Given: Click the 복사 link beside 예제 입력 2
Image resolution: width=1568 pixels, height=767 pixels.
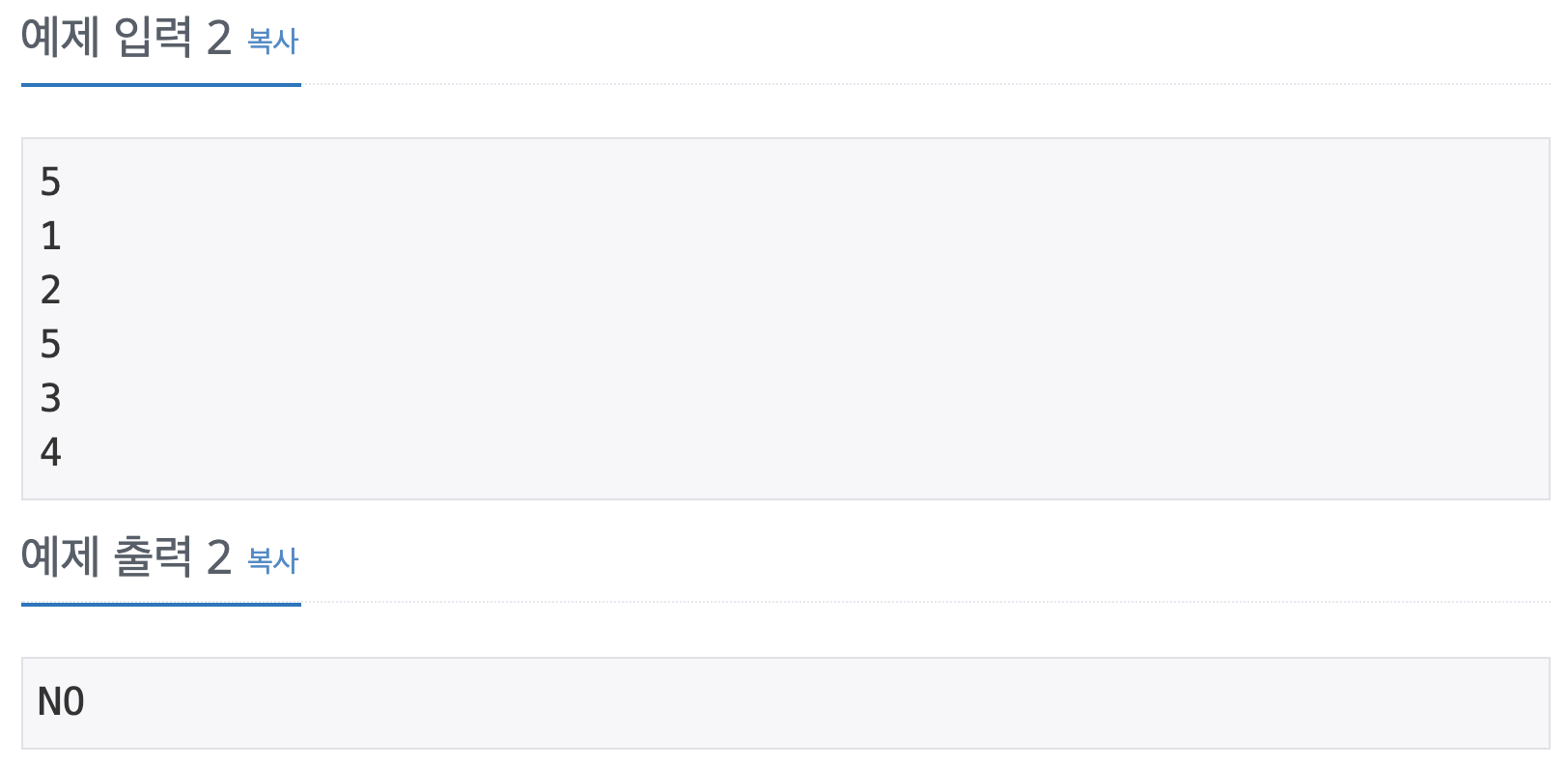Looking at the screenshot, I should coord(273,41).
